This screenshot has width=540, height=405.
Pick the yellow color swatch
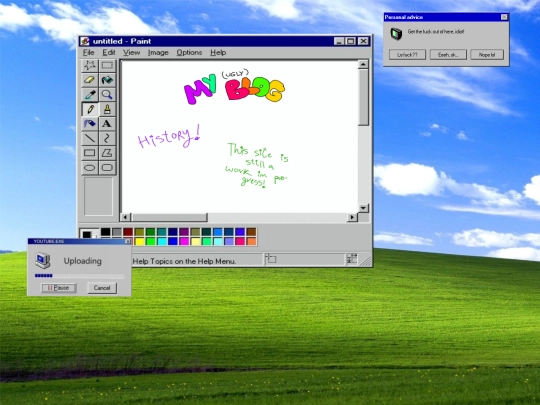[x=139, y=241]
